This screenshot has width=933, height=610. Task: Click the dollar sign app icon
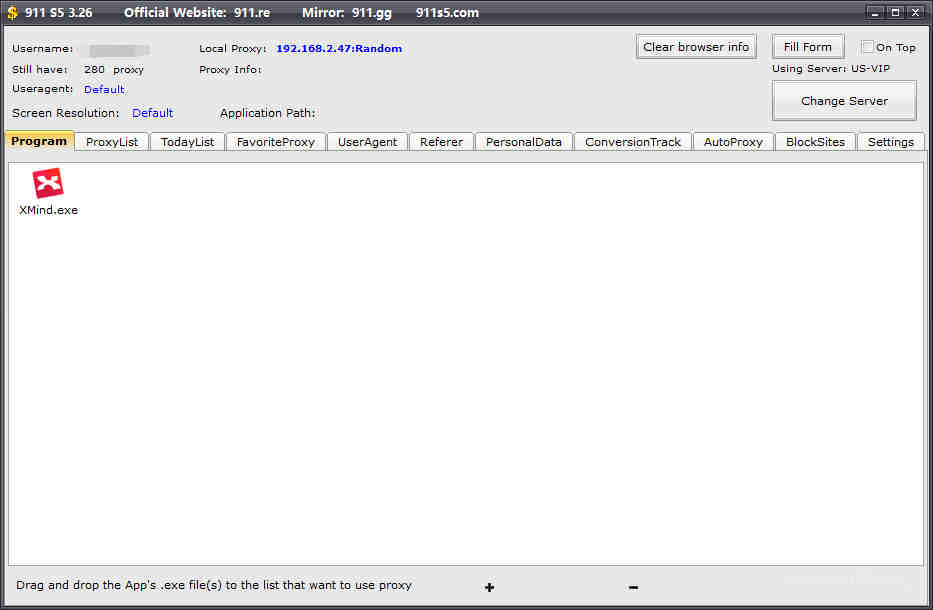[x=12, y=12]
